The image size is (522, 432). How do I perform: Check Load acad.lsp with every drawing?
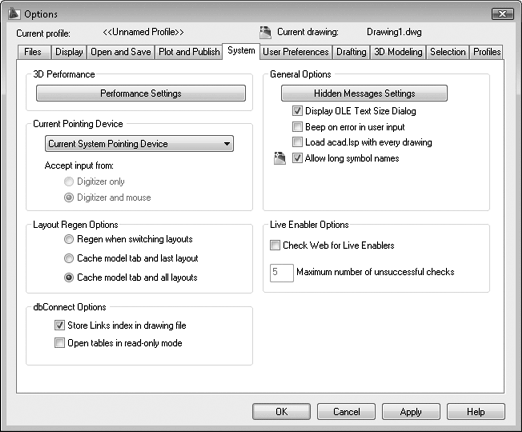click(x=297, y=142)
